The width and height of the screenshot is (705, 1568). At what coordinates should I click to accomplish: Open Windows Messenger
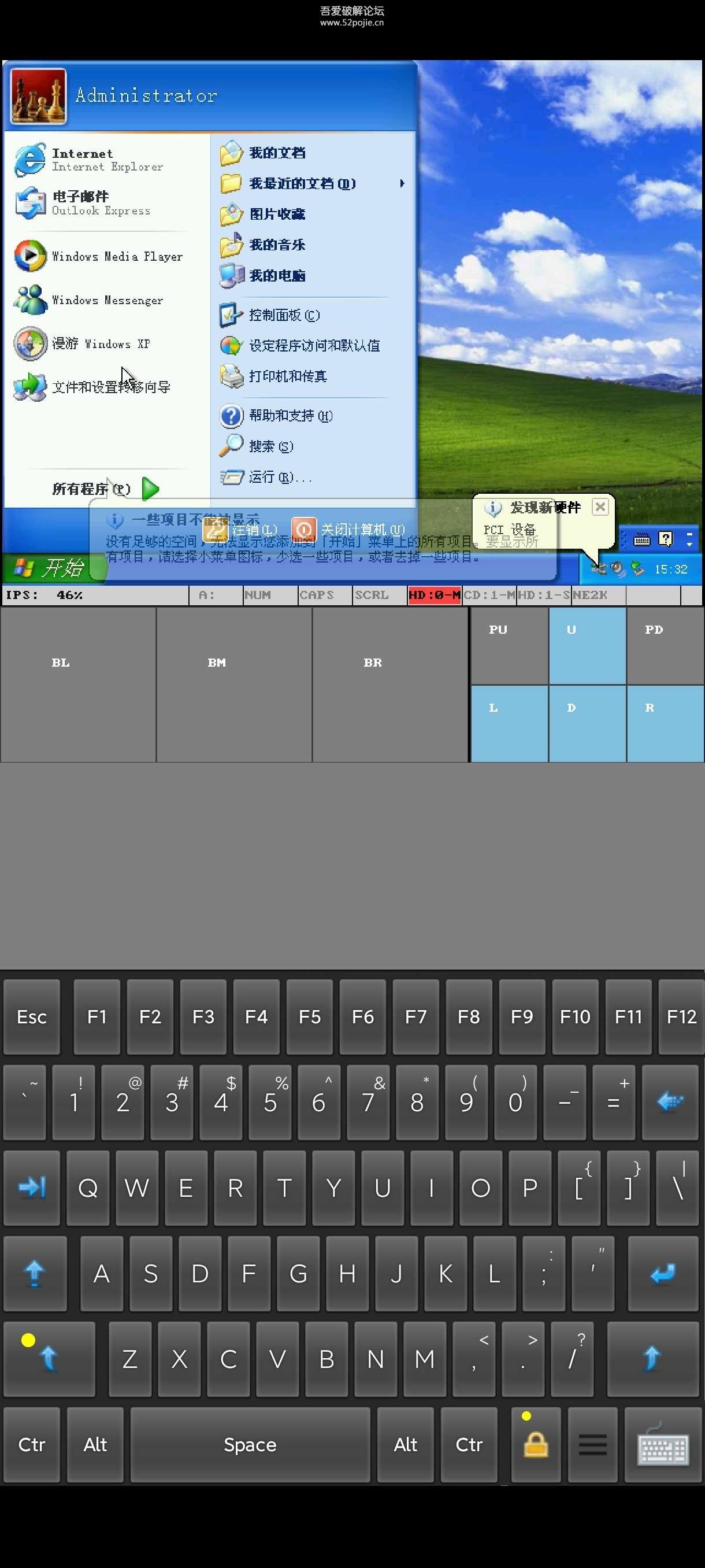[91, 300]
